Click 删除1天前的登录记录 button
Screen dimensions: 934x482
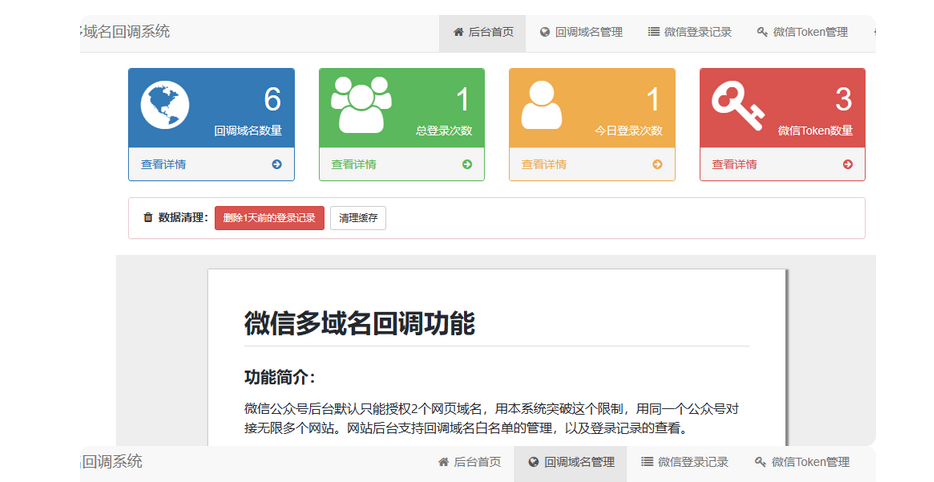click(x=269, y=218)
